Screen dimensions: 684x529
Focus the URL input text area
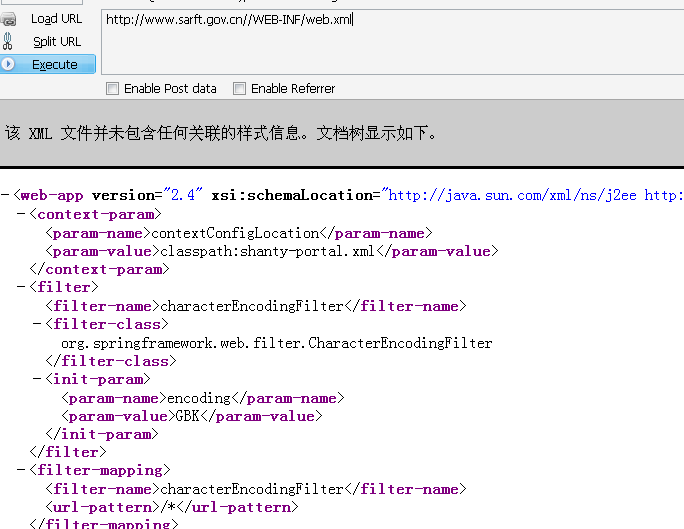393,42
